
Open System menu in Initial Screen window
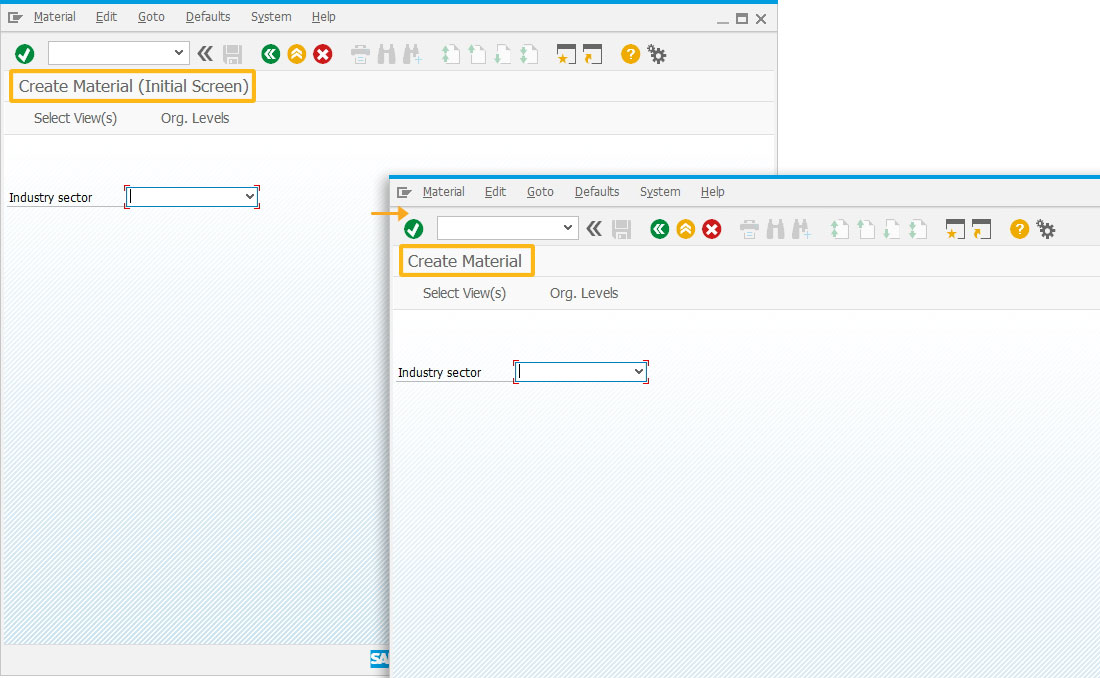click(x=271, y=17)
